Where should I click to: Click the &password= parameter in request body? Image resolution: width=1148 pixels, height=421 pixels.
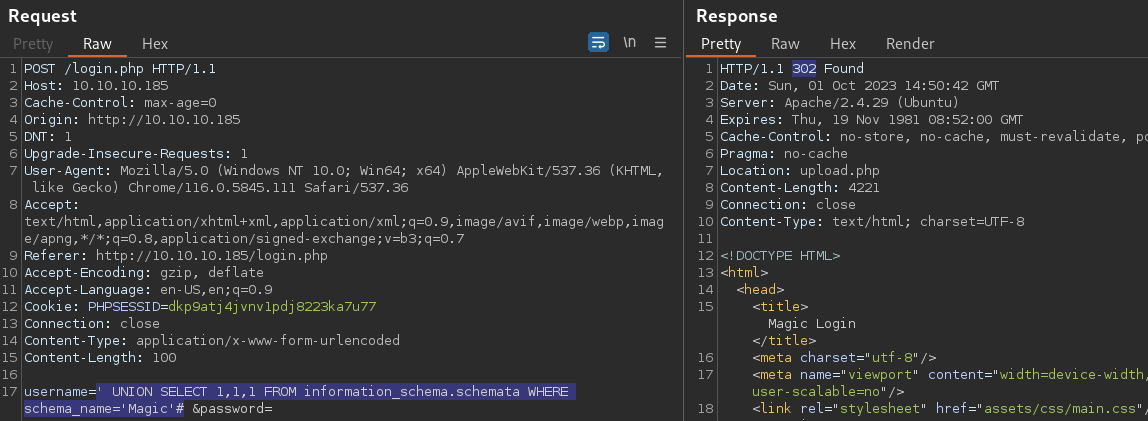click(232, 409)
